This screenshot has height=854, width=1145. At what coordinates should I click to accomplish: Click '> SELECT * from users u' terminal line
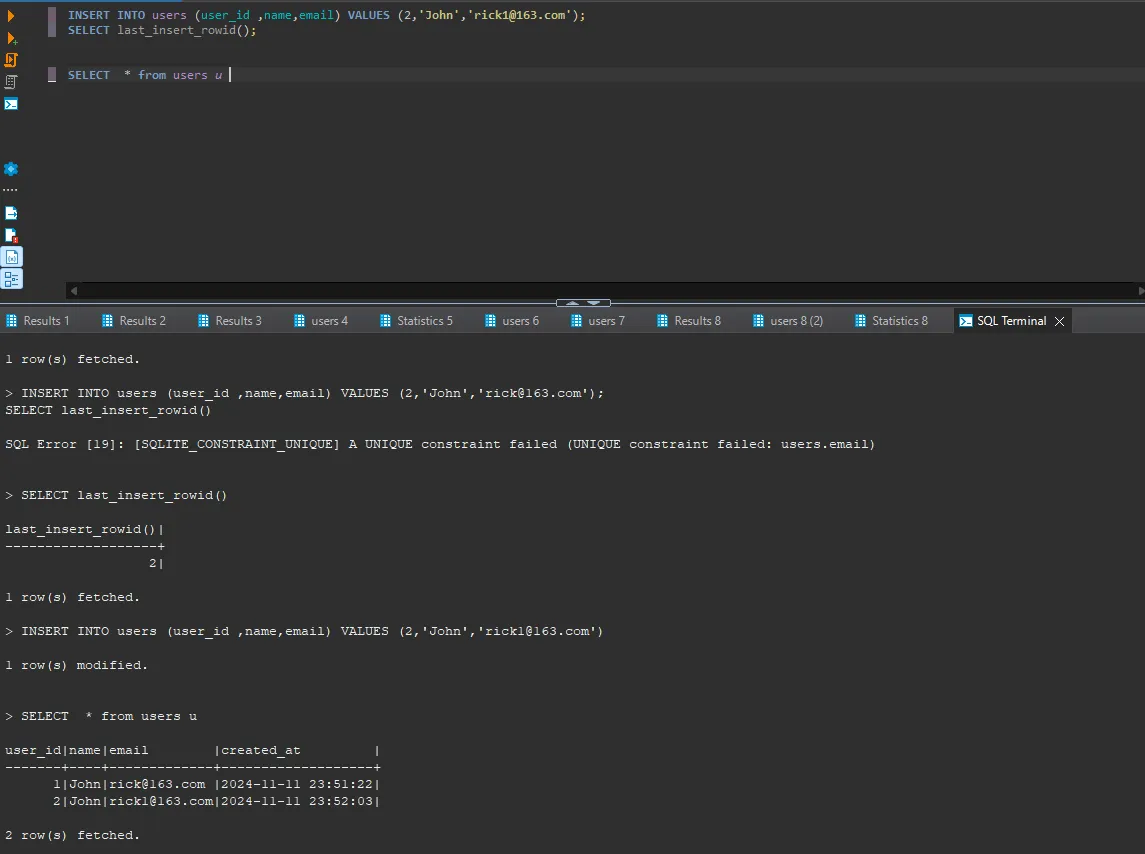point(101,716)
